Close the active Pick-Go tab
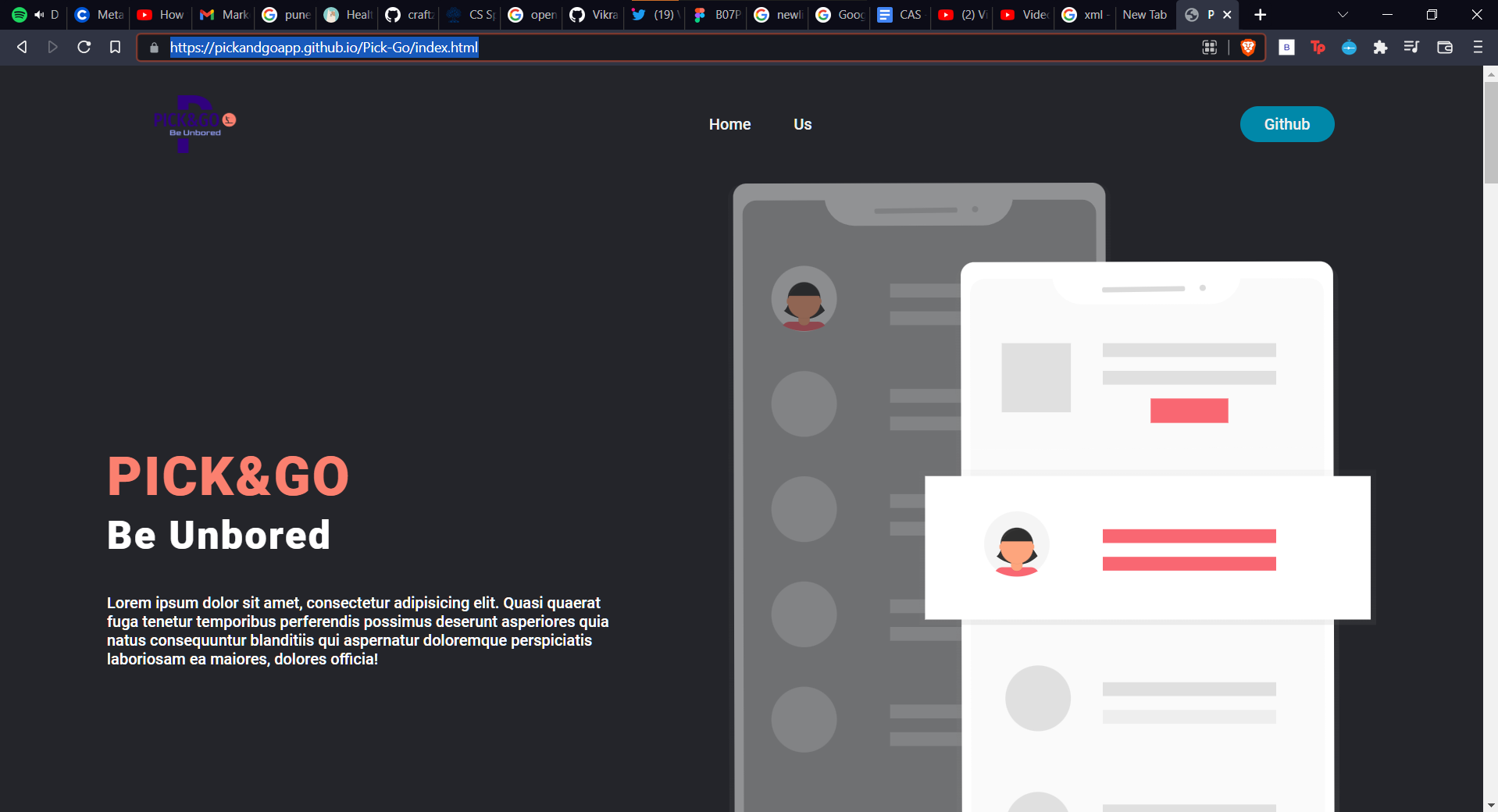Viewport: 1498px width, 812px height. tap(1227, 15)
